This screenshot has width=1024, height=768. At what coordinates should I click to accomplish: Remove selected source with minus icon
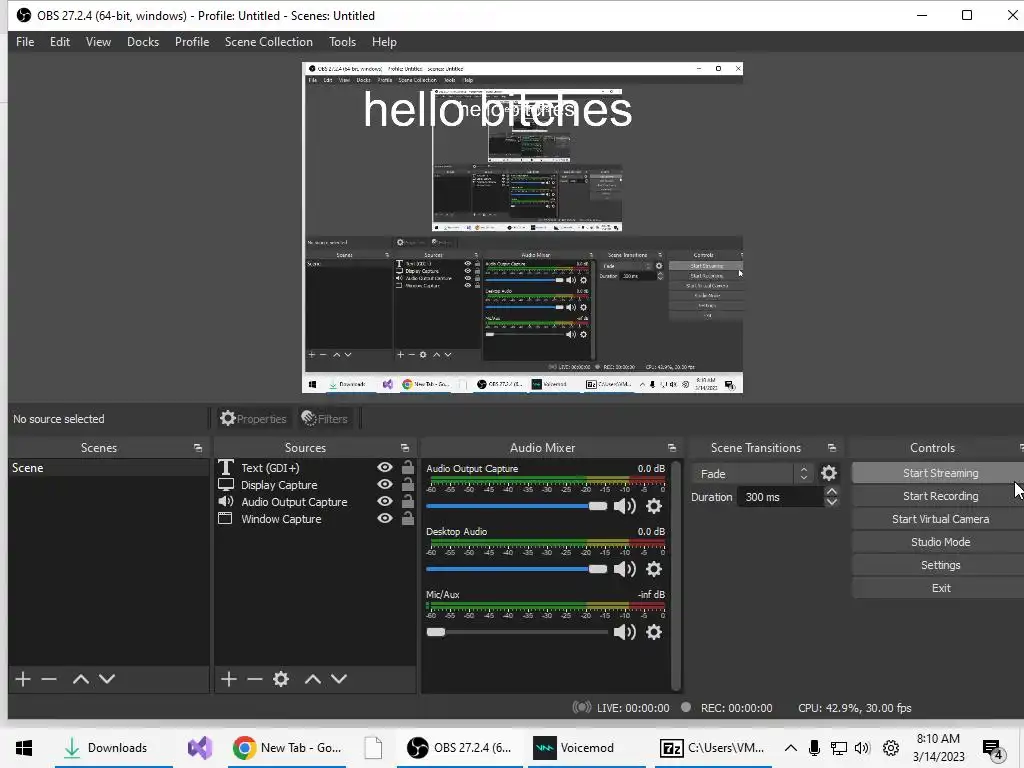255,679
